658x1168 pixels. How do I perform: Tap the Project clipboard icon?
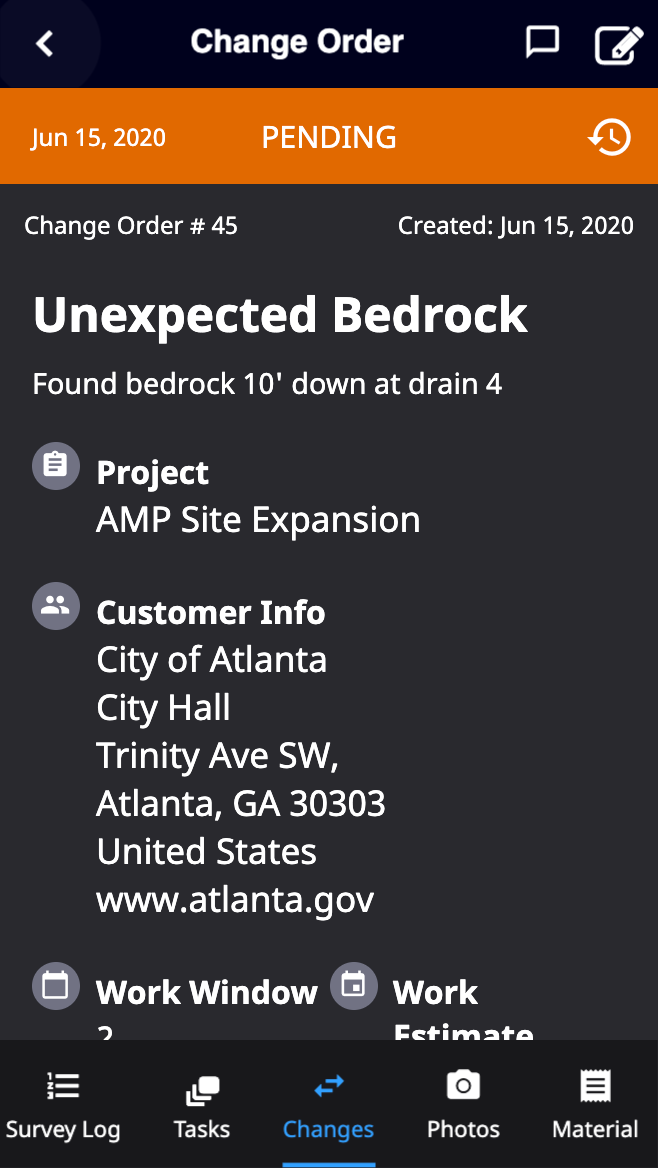56,466
